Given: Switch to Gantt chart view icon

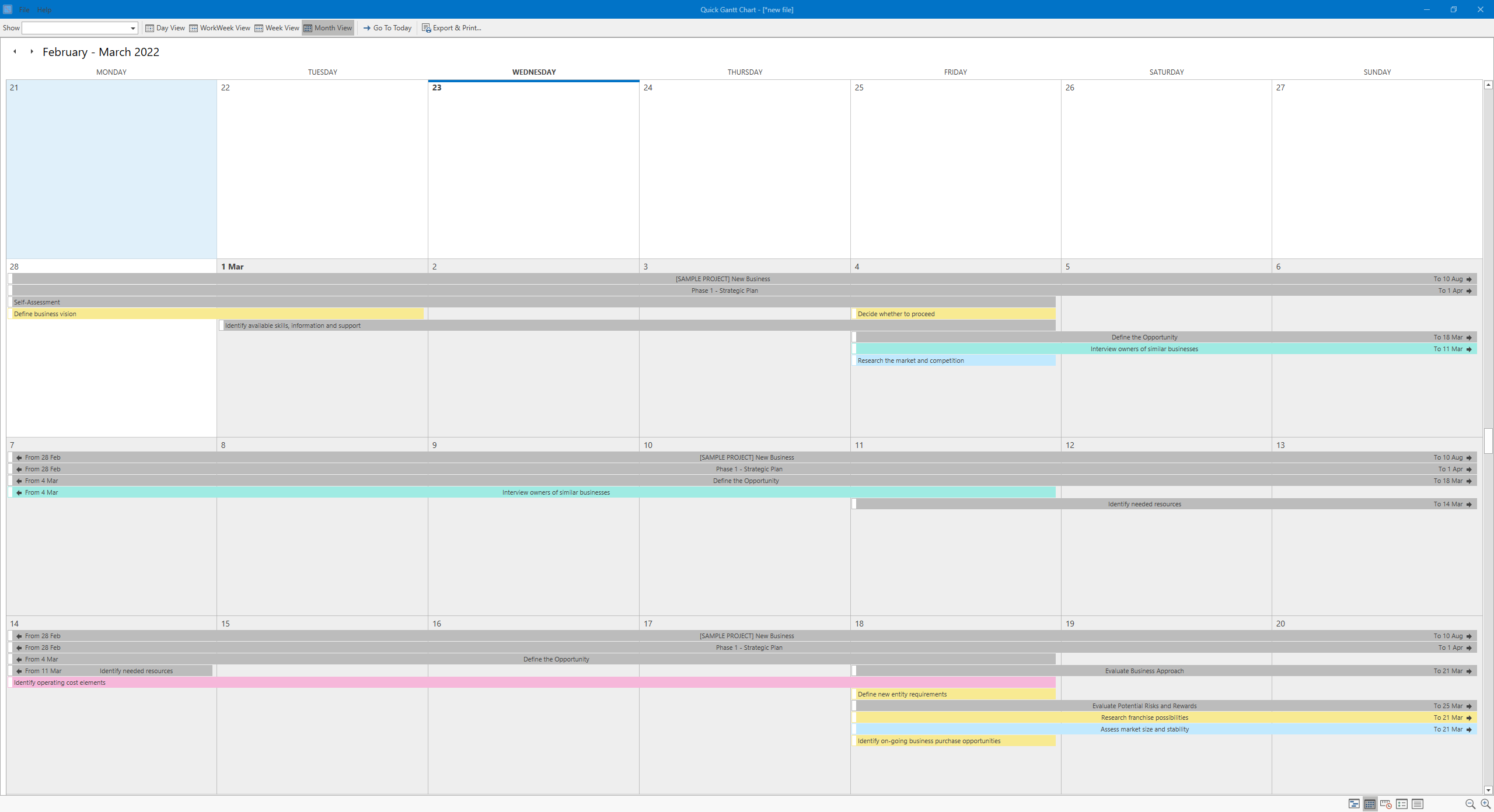Looking at the screenshot, I should pos(1354,804).
